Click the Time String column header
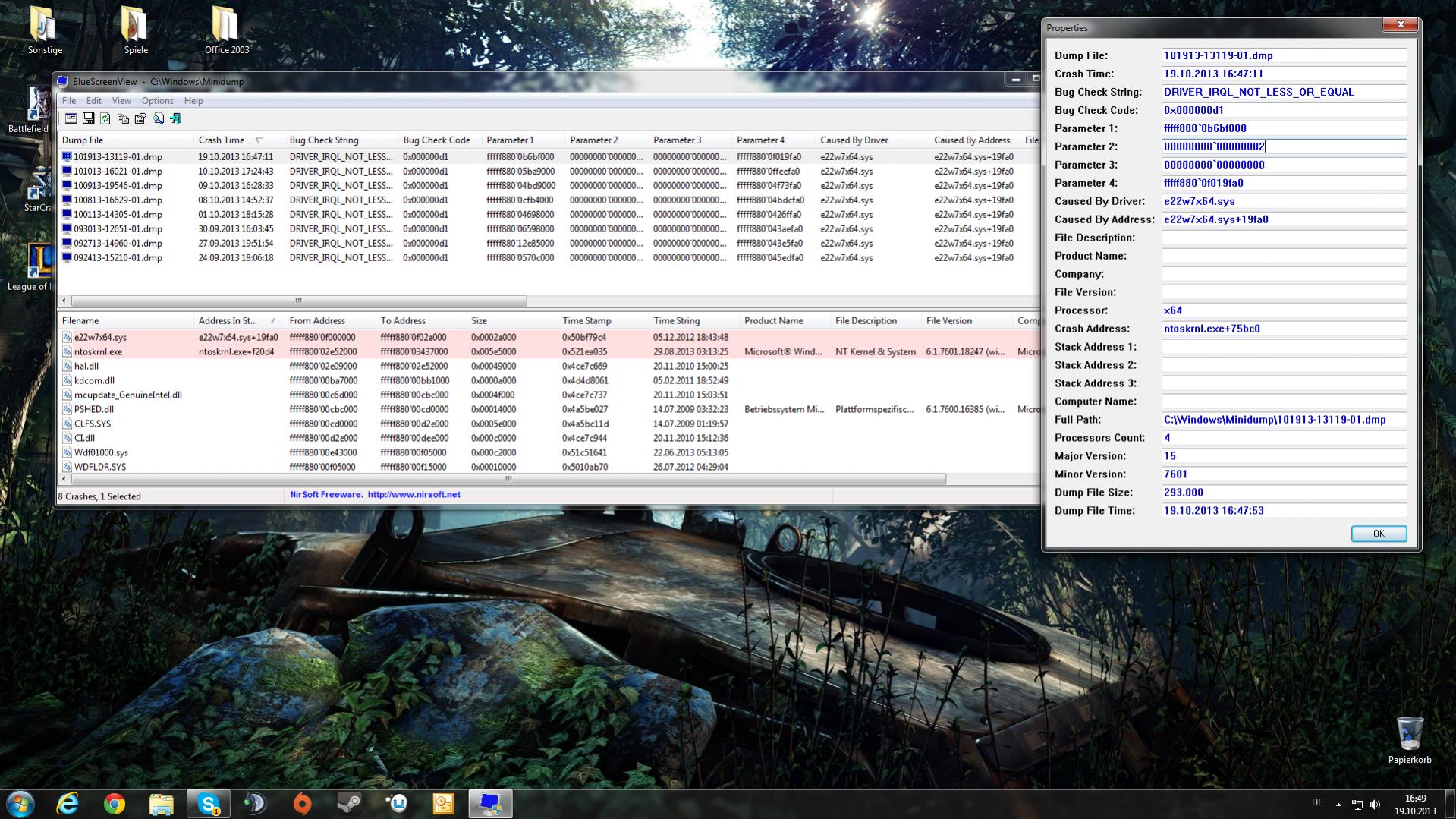 [694, 320]
